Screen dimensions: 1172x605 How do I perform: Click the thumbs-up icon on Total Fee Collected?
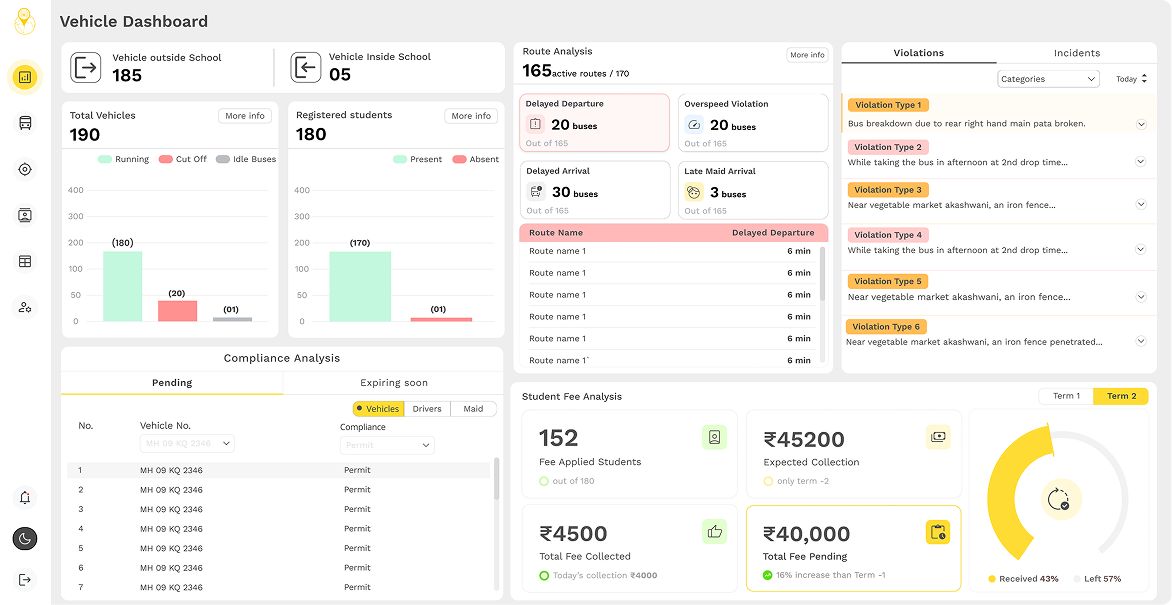[715, 531]
